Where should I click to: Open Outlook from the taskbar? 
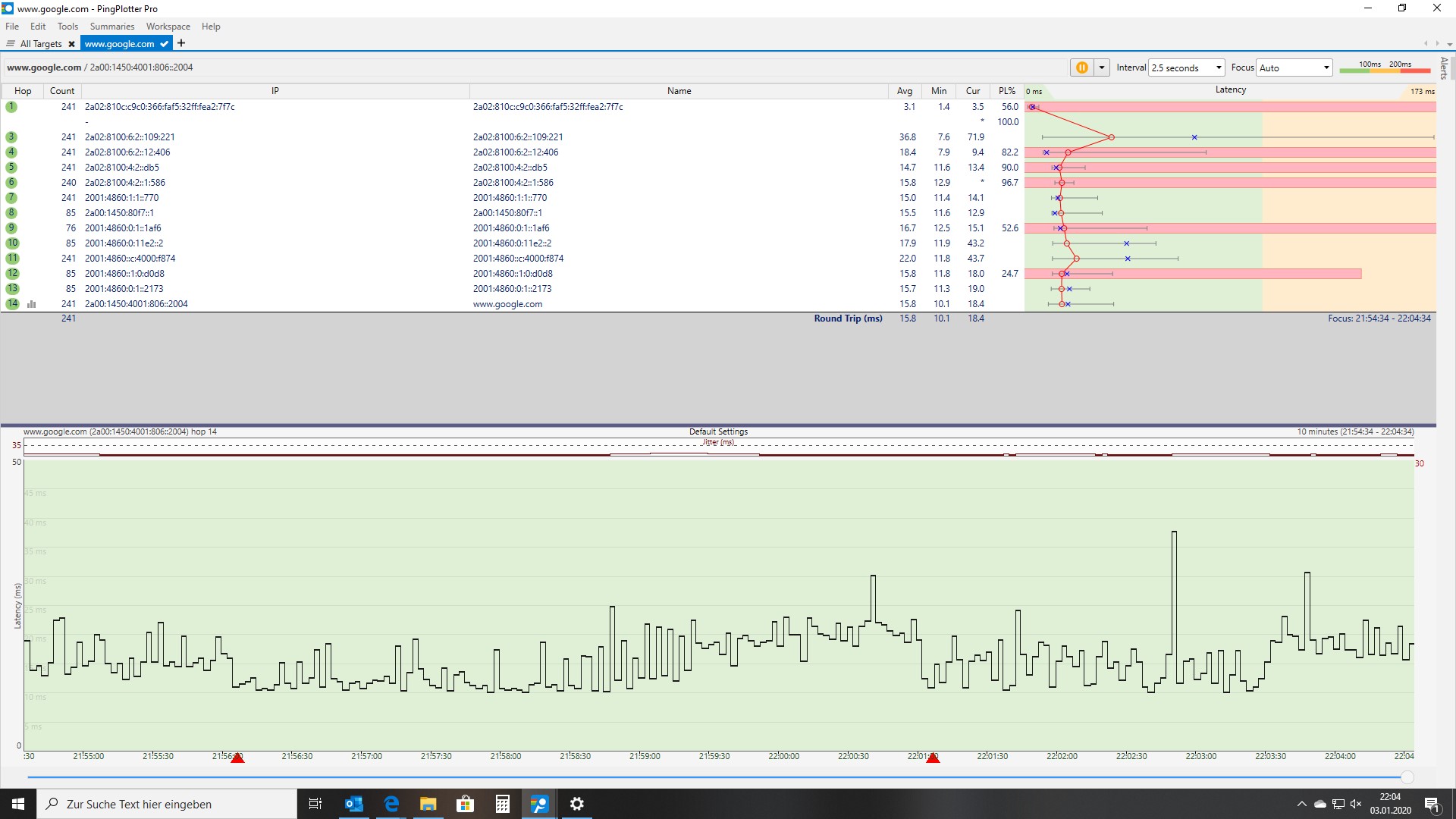[x=354, y=804]
